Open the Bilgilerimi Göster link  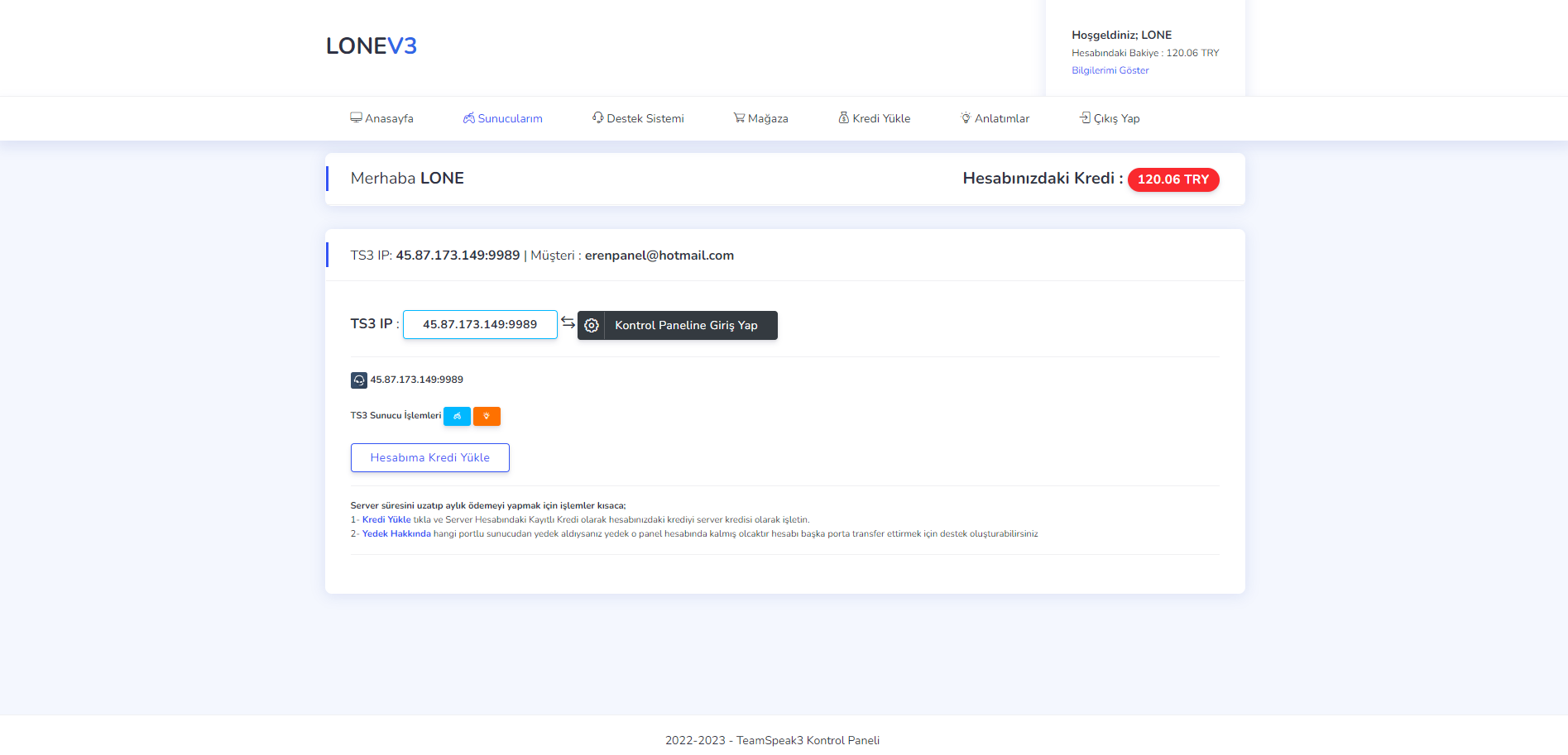(1110, 70)
